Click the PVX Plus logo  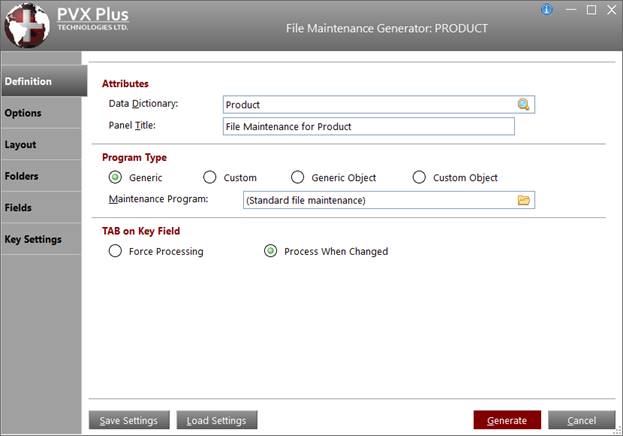[26, 27]
